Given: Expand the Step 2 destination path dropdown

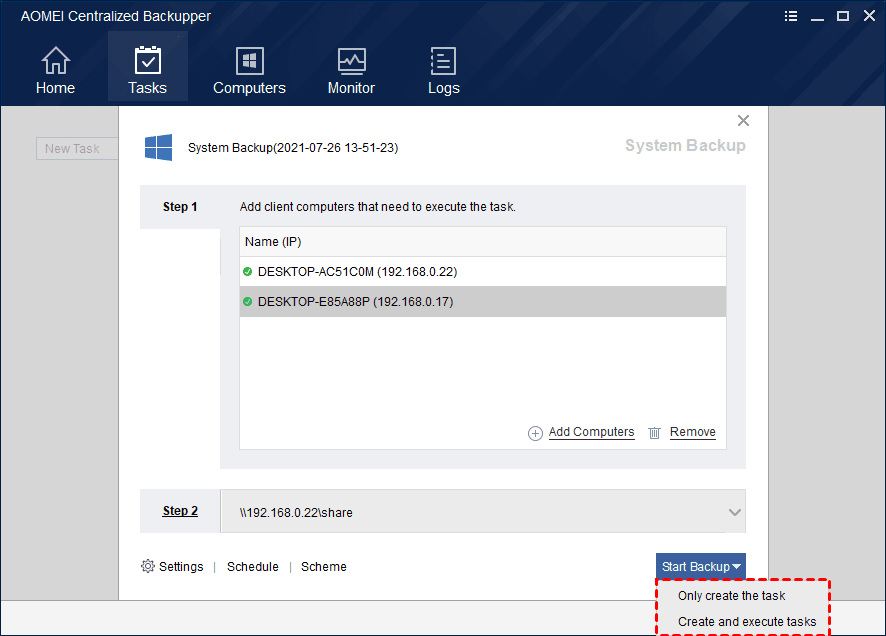Looking at the screenshot, I should [735, 512].
